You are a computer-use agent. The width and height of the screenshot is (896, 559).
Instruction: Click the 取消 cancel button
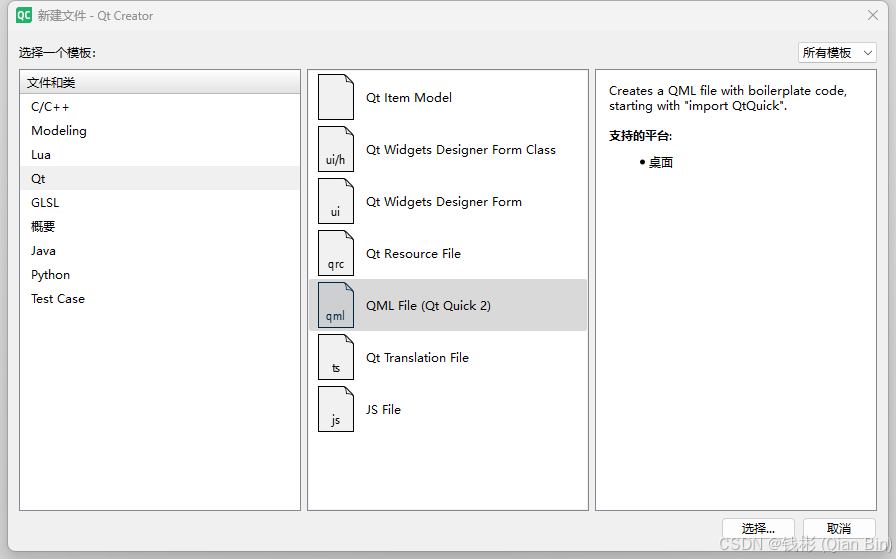coord(839,528)
